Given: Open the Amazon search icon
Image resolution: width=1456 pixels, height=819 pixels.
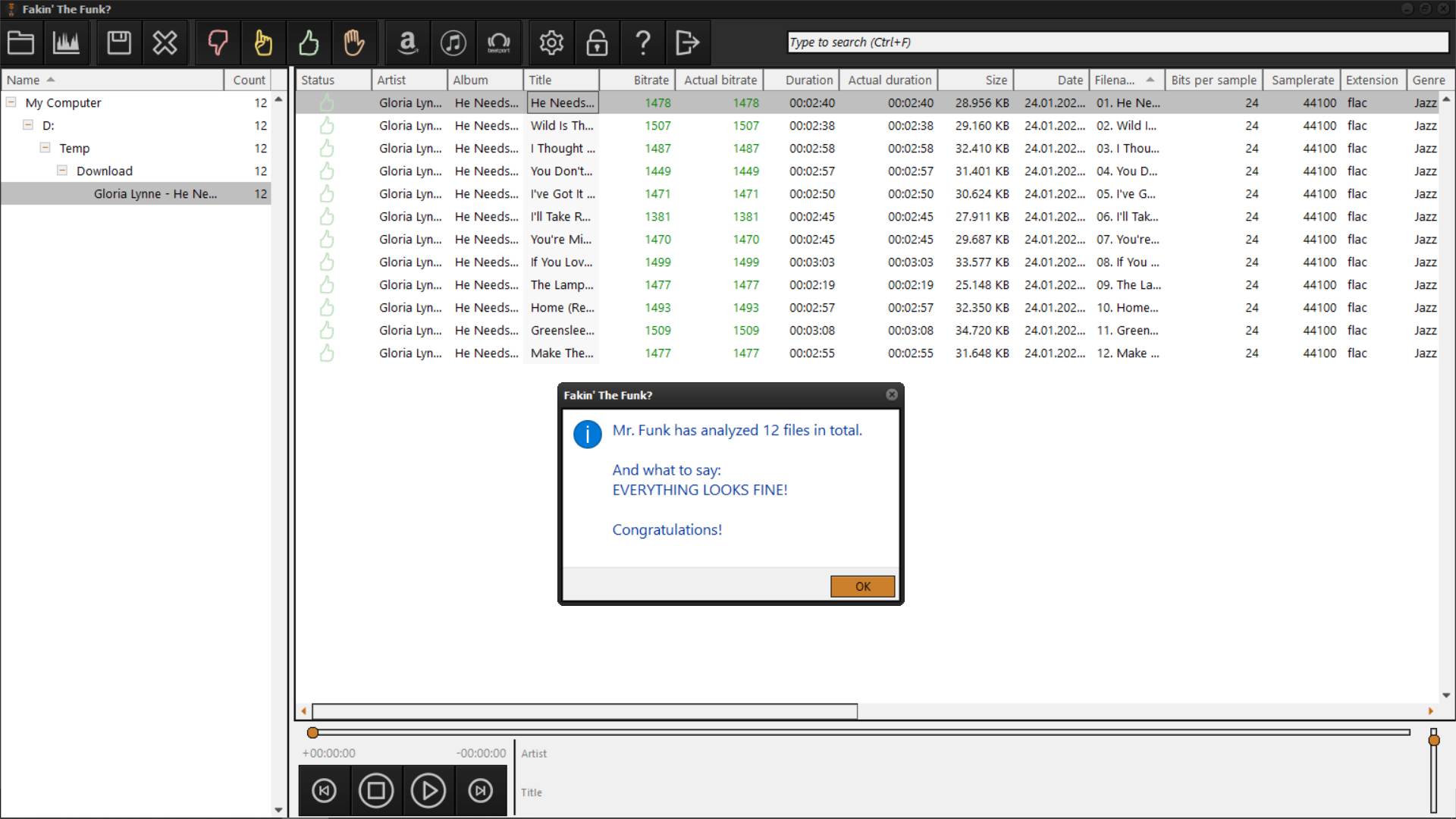Looking at the screenshot, I should pos(407,42).
